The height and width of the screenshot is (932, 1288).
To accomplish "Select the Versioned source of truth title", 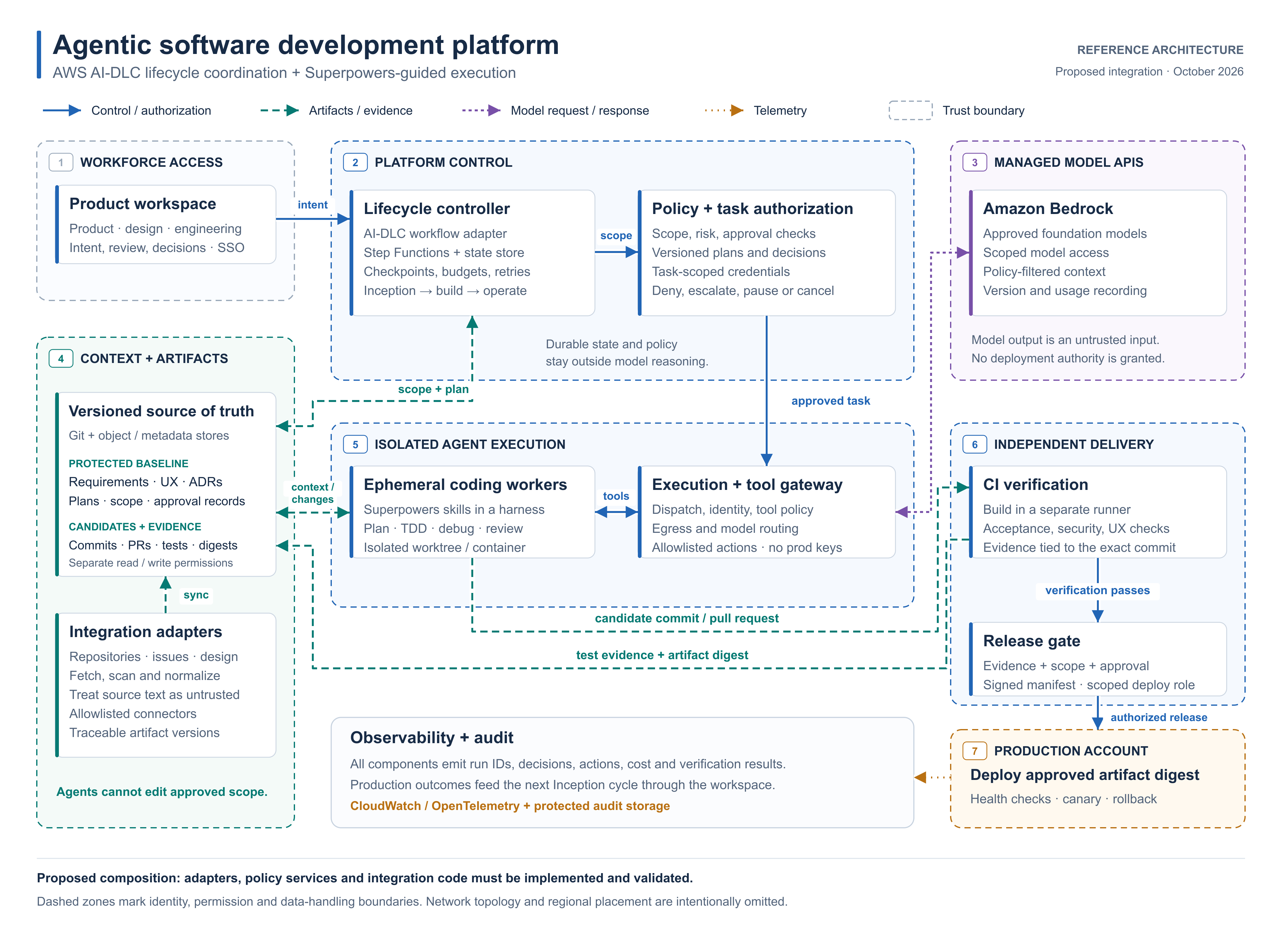I will [x=161, y=411].
